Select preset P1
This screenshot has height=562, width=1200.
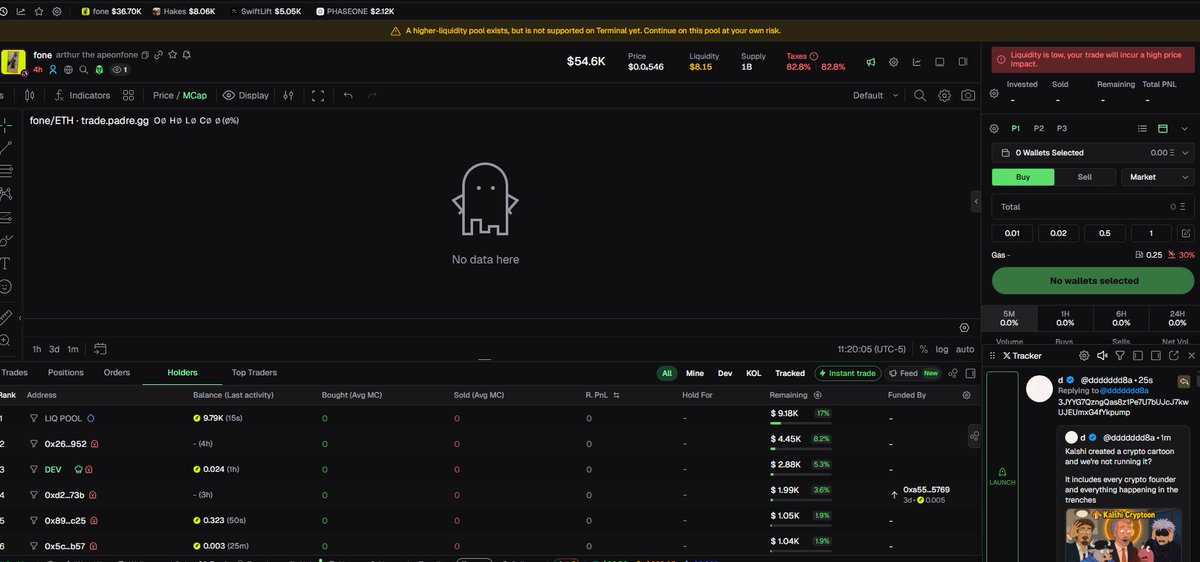pyautogui.click(x=1016, y=128)
